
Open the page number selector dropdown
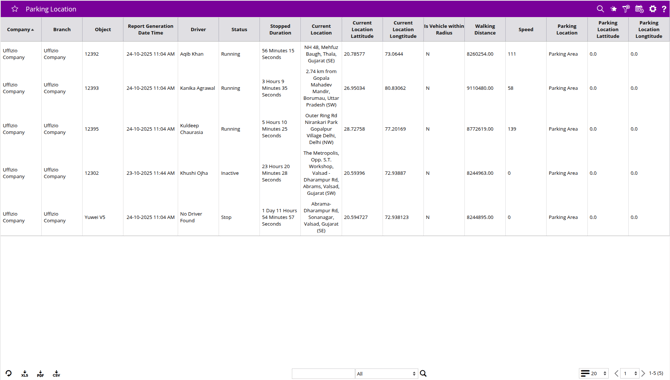[x=630, y=374]
